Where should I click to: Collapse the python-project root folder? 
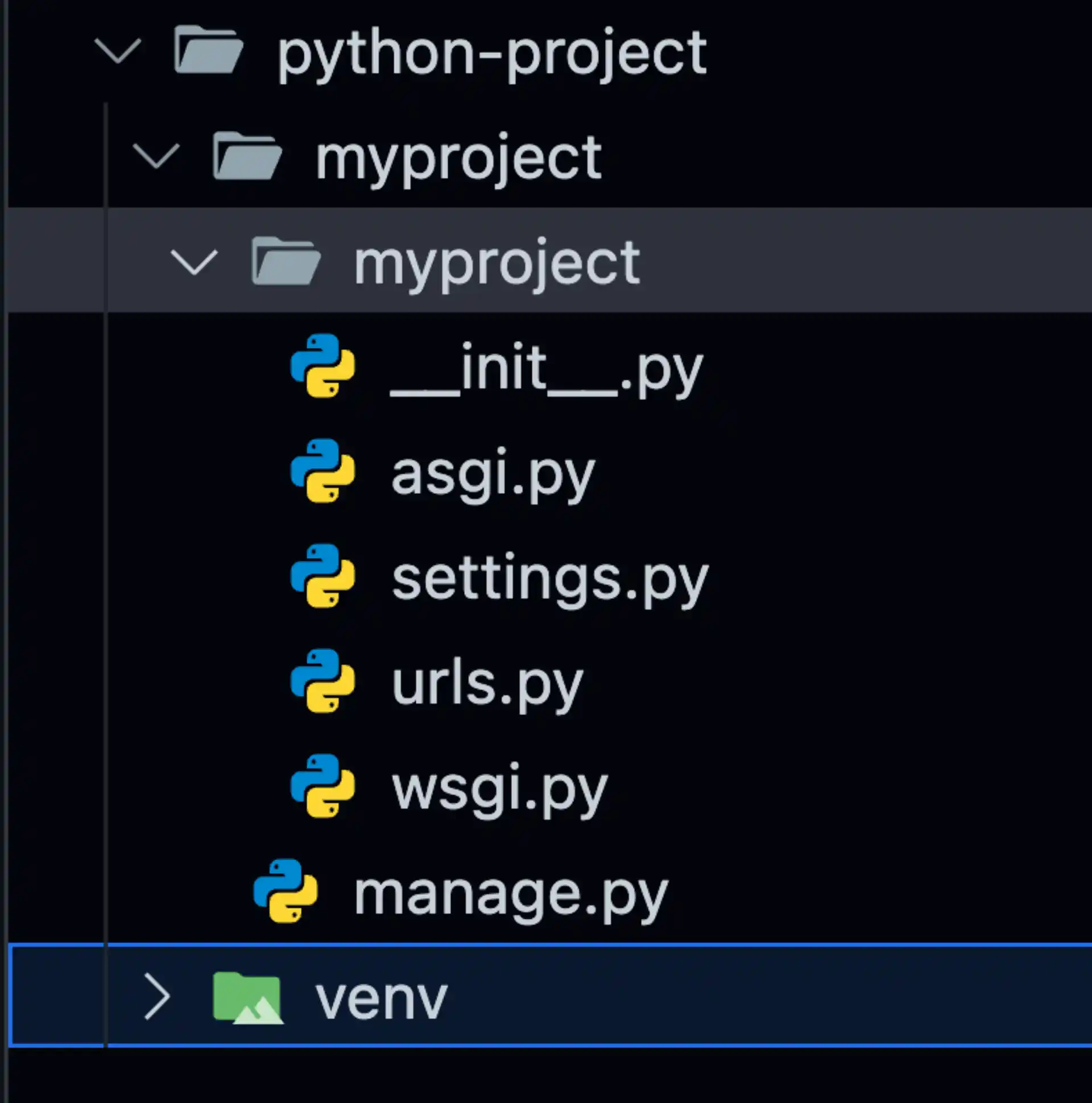118,50
